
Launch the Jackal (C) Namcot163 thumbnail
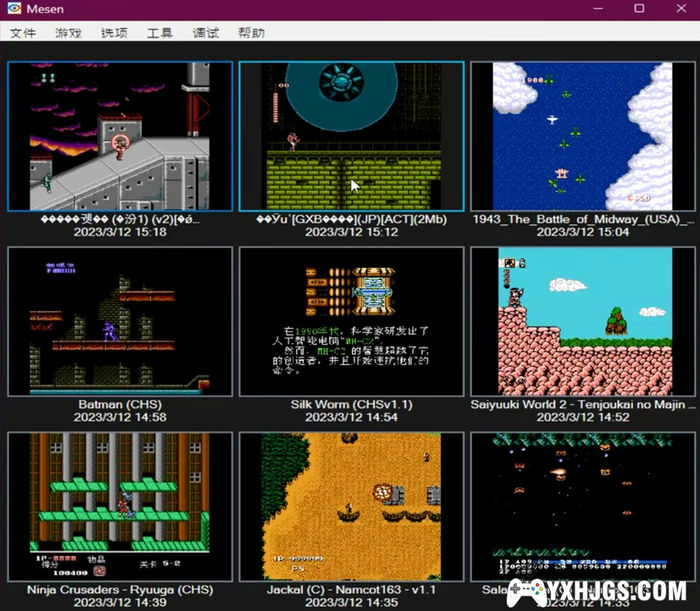coord(352,507)
